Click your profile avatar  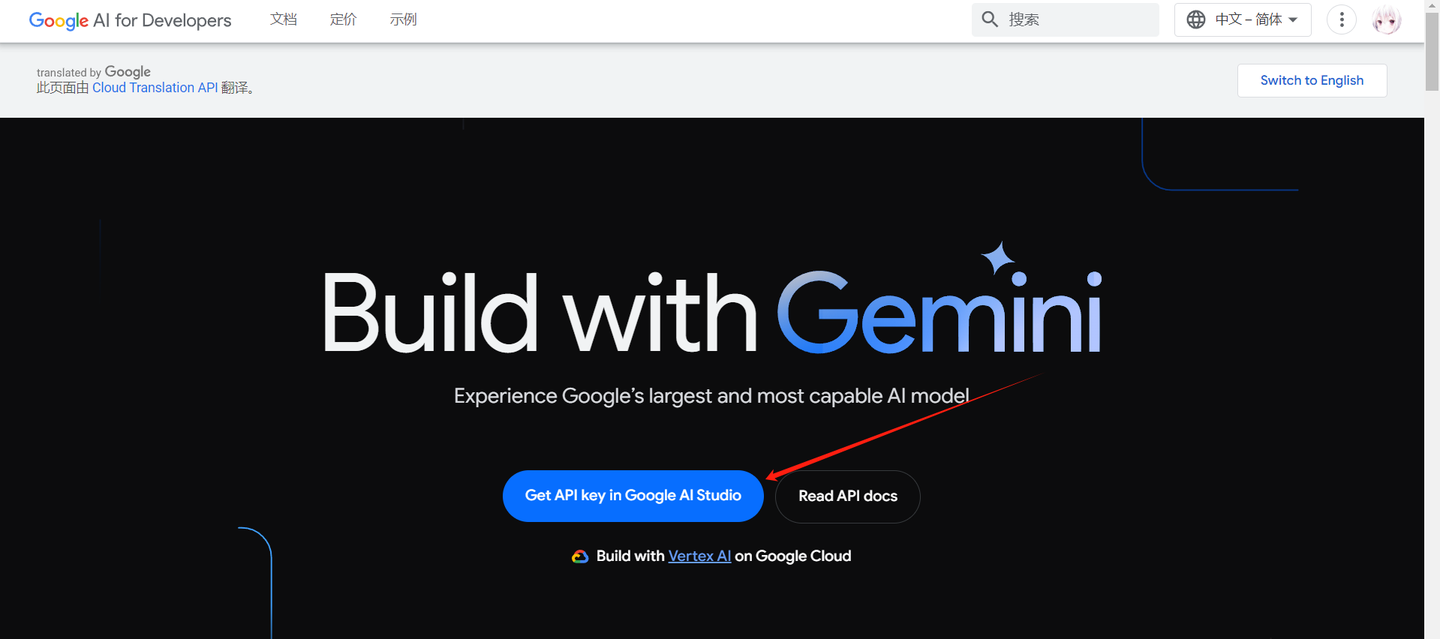point(1386,19)
